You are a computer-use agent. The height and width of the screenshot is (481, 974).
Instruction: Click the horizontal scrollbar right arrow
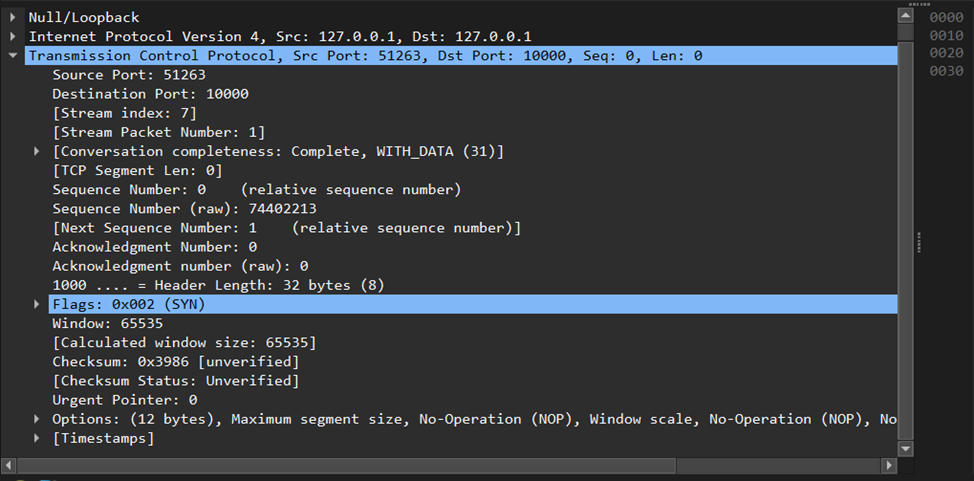(888, 466)
